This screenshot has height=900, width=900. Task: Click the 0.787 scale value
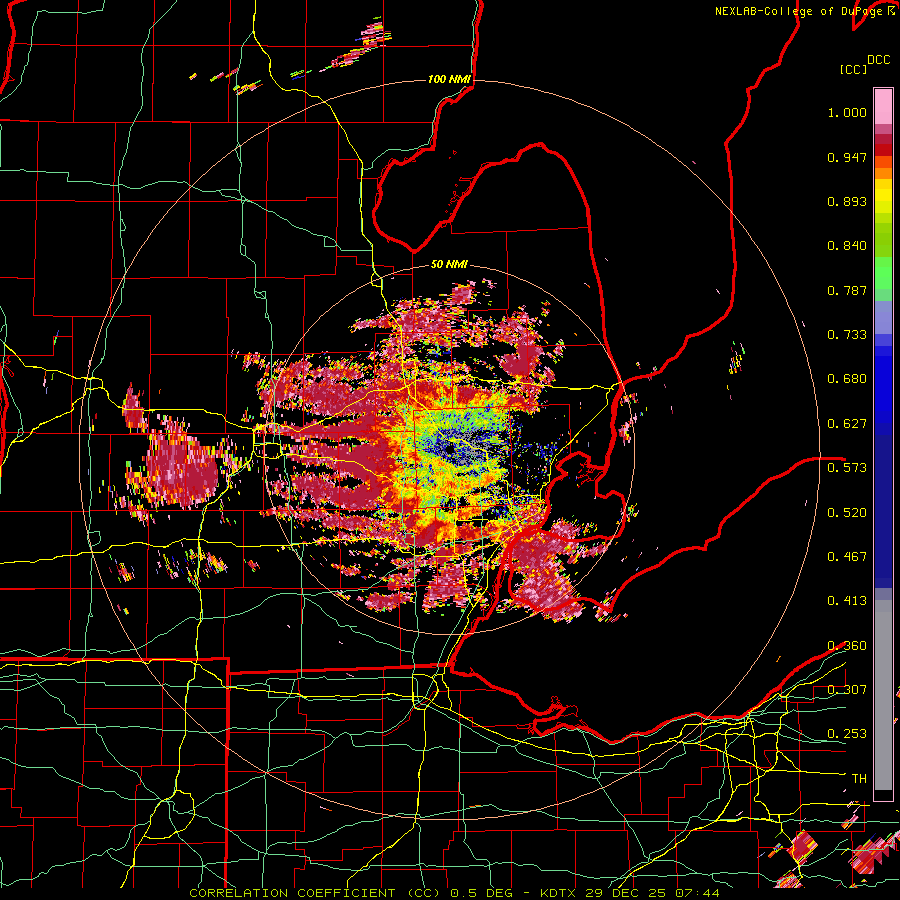[847, 290]
